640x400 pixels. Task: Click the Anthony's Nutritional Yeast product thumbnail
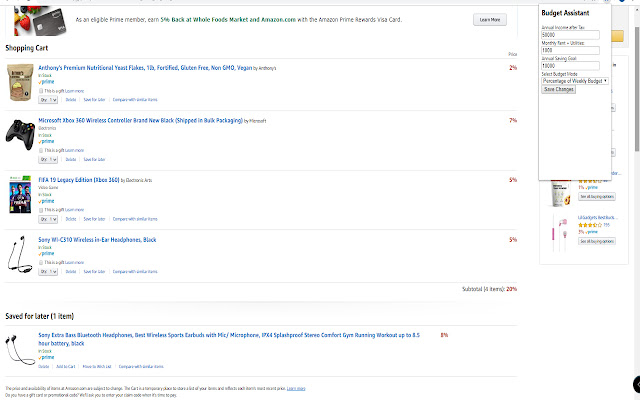20,82
